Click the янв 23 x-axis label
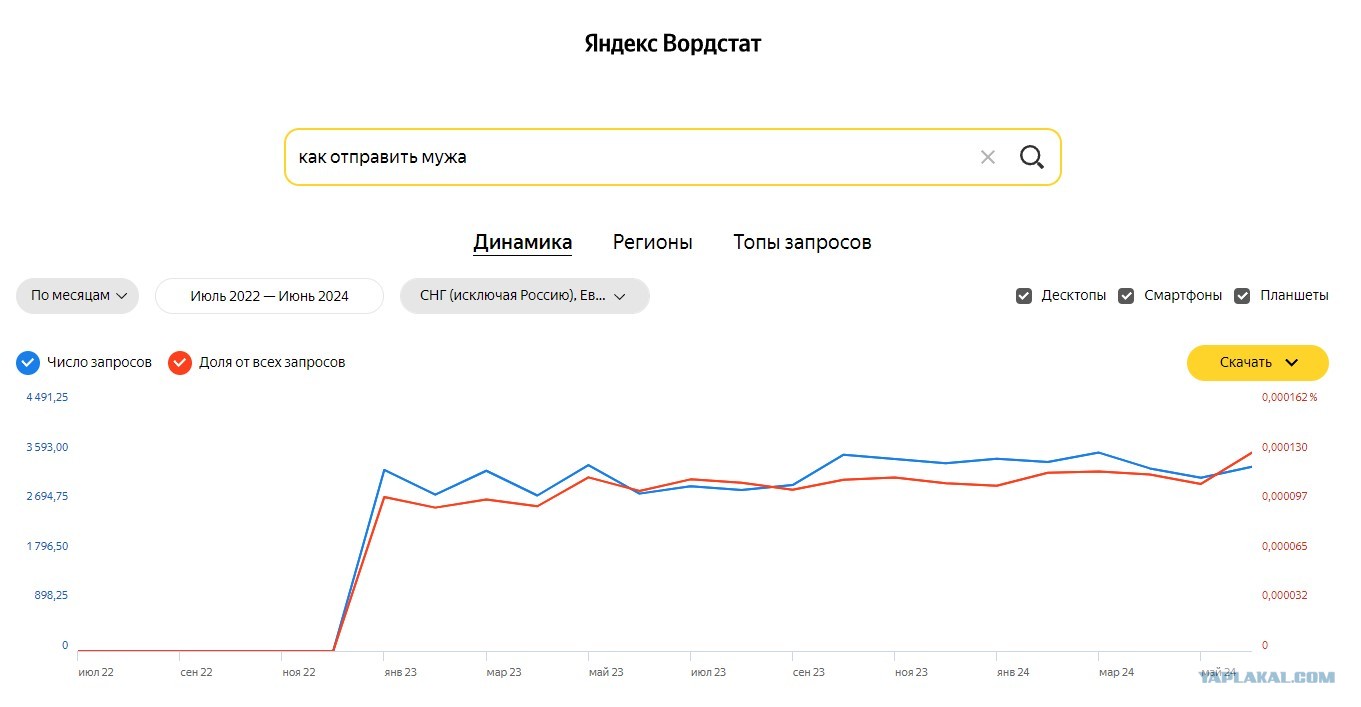Screen dimensions: 1361x707 pyautogui.click(x=400, y=672)
